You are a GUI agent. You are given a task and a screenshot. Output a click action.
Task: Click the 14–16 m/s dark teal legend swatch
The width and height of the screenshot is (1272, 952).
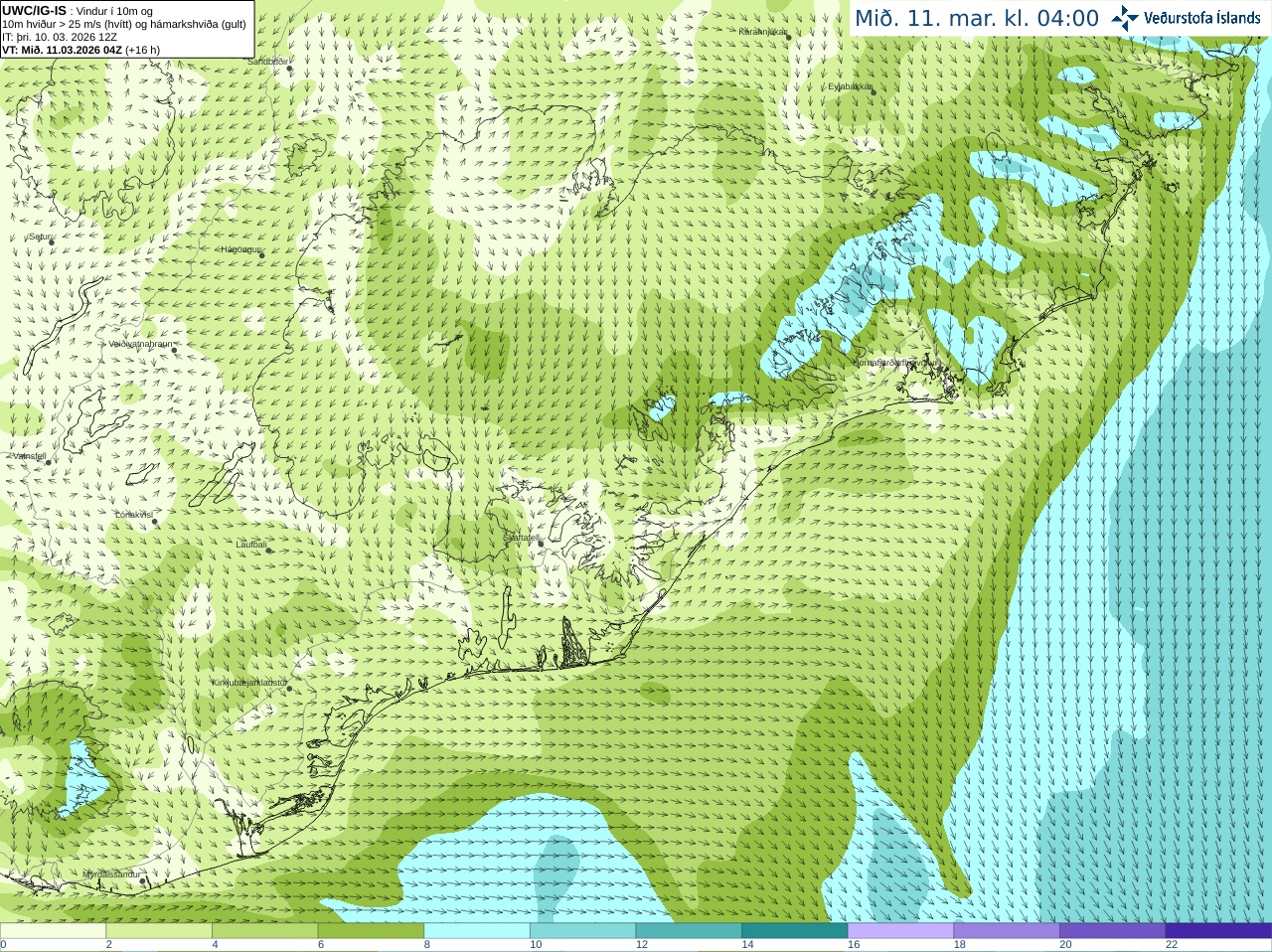click(x=795, y=931)
